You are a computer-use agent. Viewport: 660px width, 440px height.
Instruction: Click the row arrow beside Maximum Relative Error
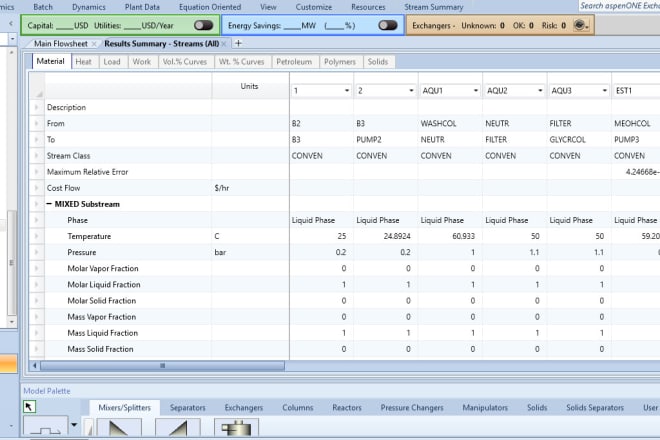tap(37, 172)
